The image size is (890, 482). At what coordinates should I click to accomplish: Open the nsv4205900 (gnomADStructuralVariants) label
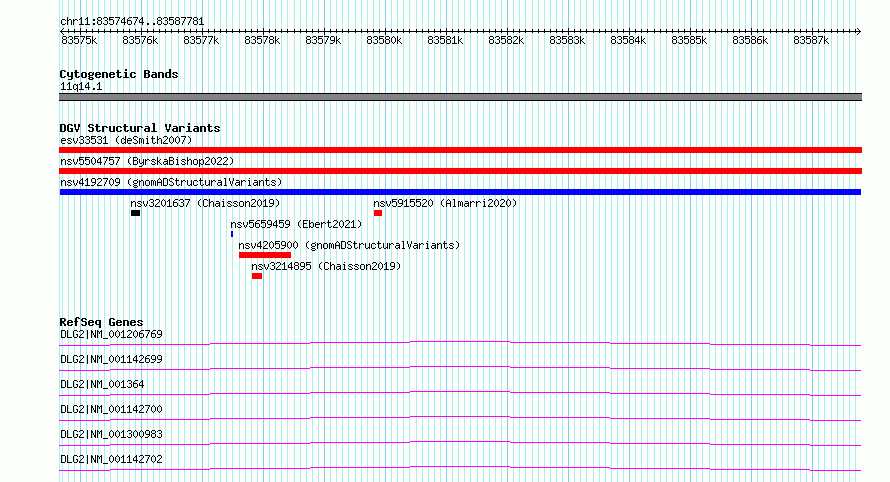click(349, 245)
